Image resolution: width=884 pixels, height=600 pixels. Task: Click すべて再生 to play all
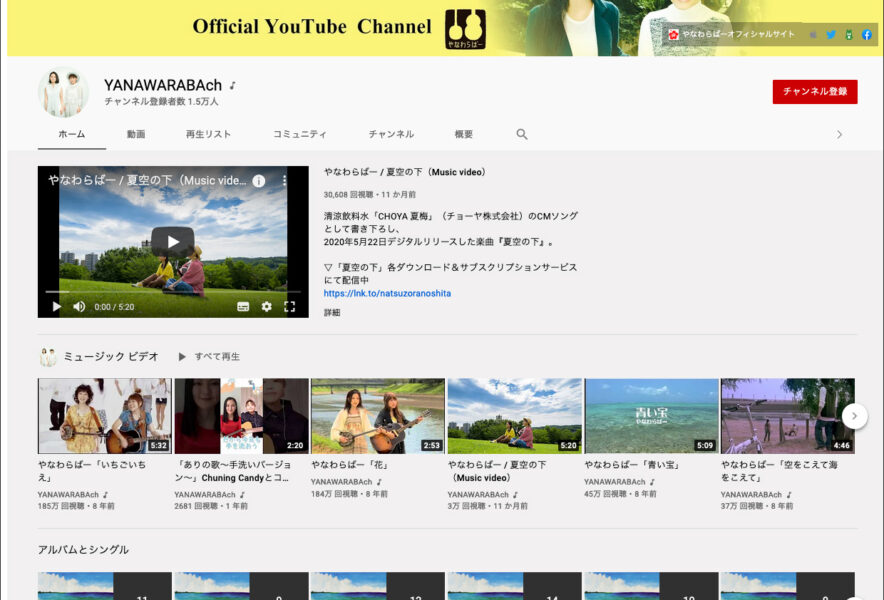[x=210, y=356]
